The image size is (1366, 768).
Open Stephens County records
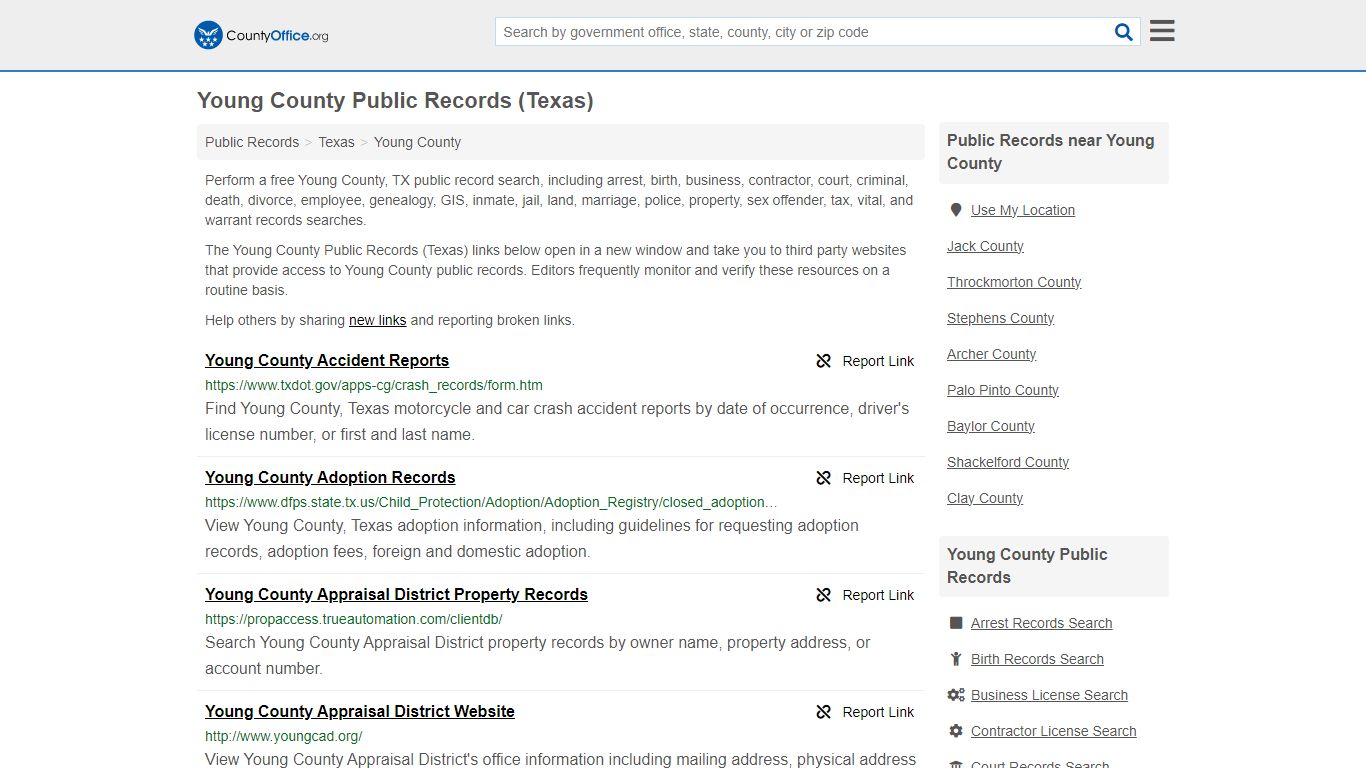click(1000, 318)
